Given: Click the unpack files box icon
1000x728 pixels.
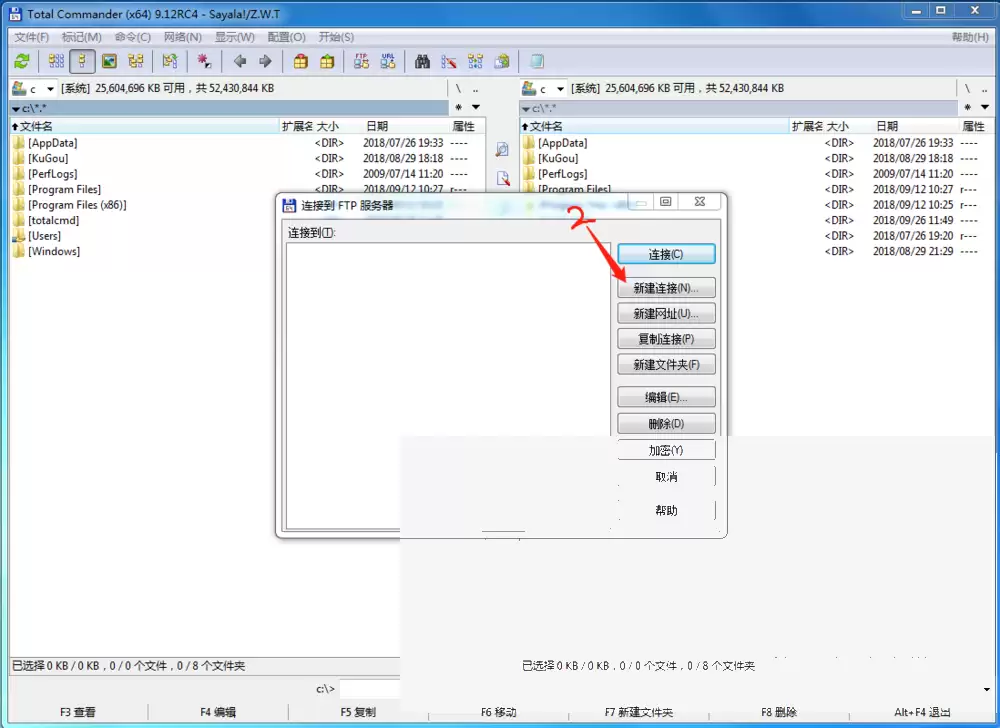Looking at the screenshot, I should [327, 61].
